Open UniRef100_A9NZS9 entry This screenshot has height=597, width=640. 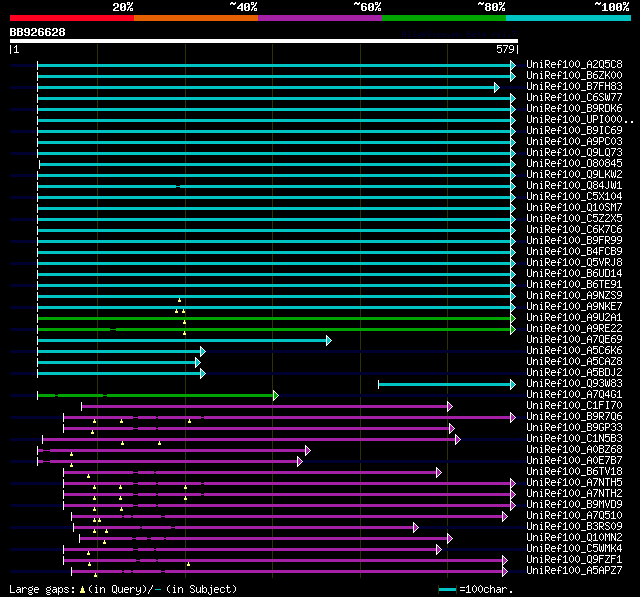tap(574, 296)
